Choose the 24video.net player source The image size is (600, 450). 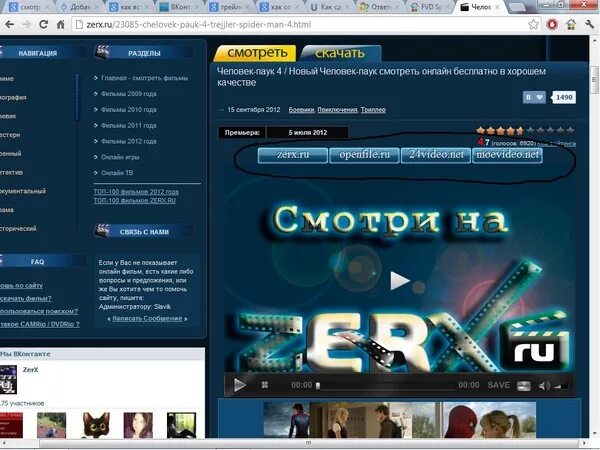pyautogui.click(x=436, y=155)
